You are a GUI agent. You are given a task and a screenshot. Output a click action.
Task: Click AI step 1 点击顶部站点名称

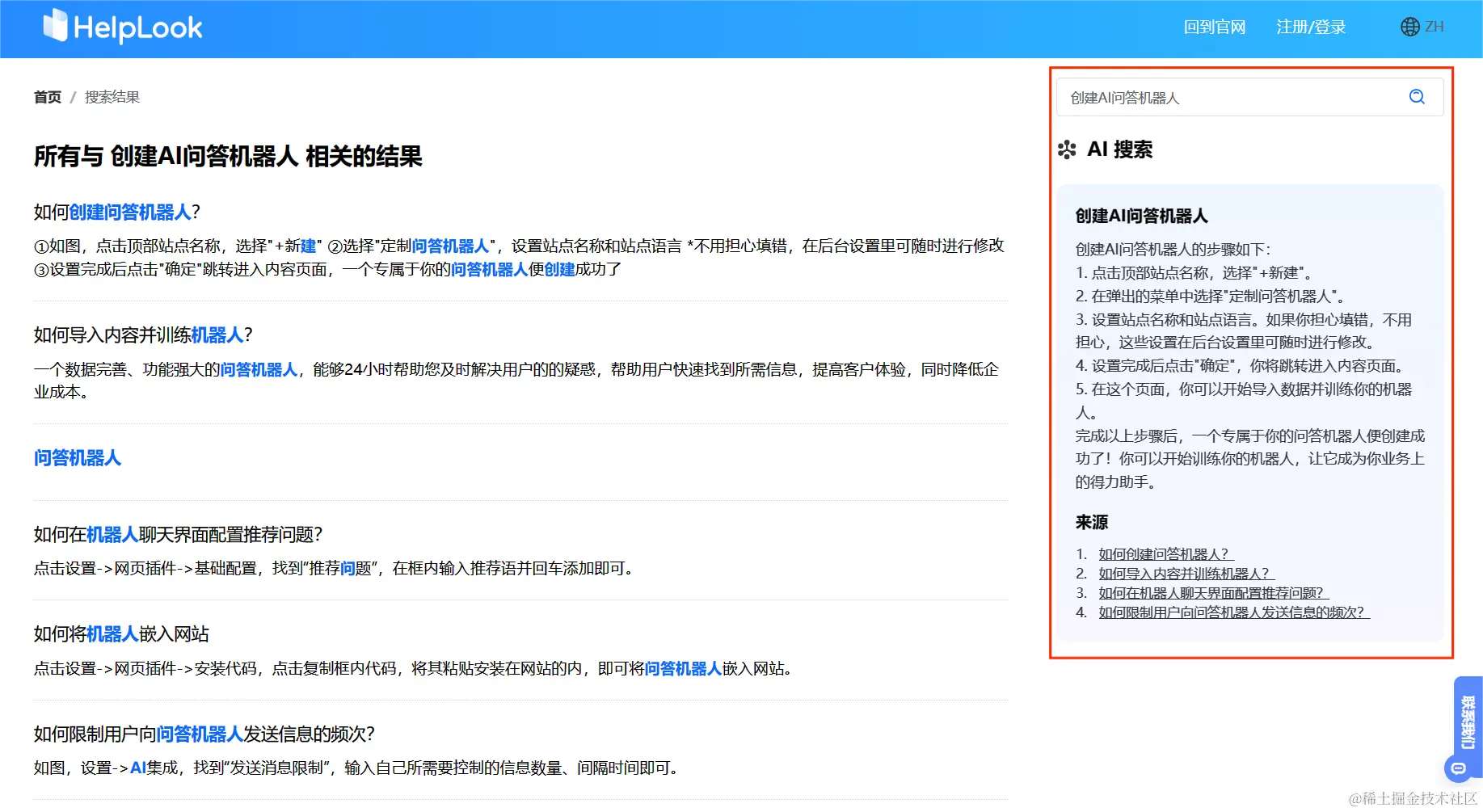coord(1194,273)
